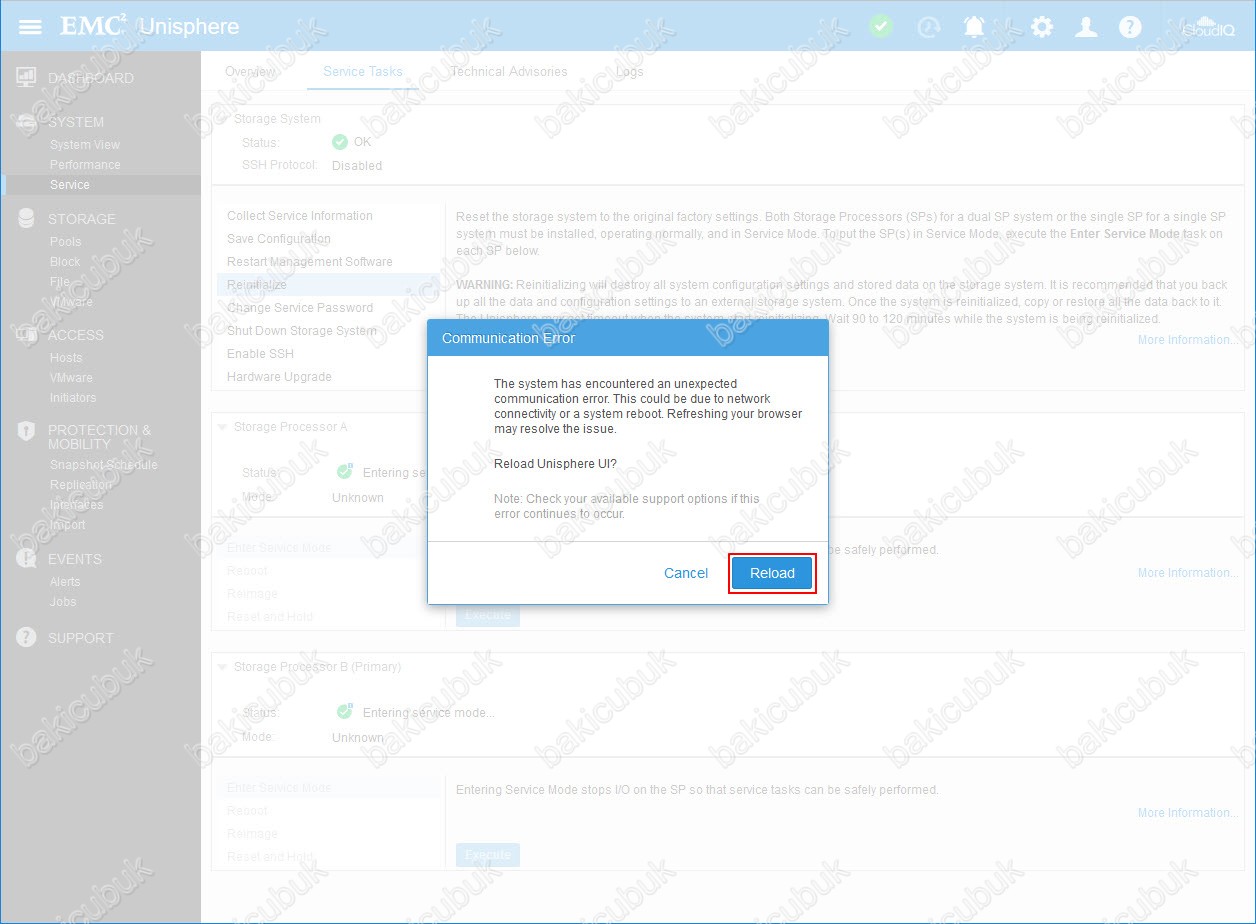Select Service under System
Viewport: 1256px width, 924px height.
(70, 185)
